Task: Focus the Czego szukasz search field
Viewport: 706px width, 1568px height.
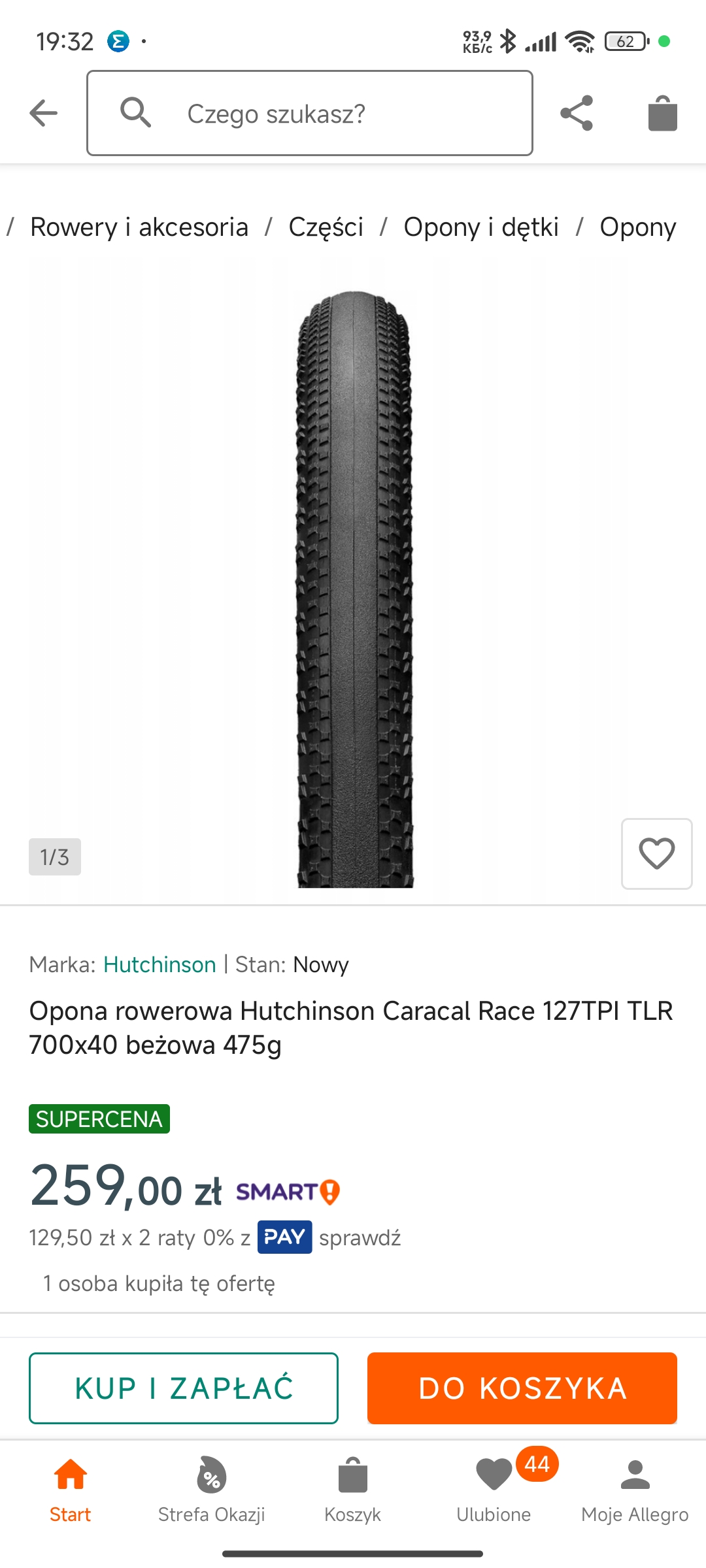Action: [310, 113]
